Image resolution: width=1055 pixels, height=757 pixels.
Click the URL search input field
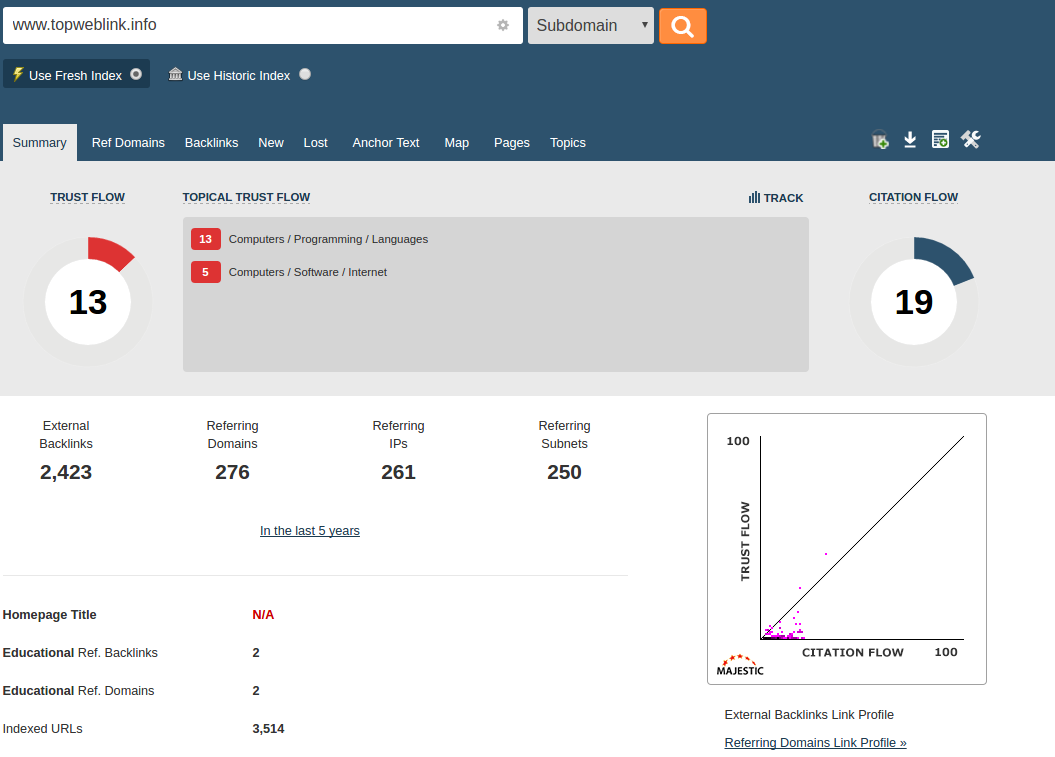click(x=250, y=25)
